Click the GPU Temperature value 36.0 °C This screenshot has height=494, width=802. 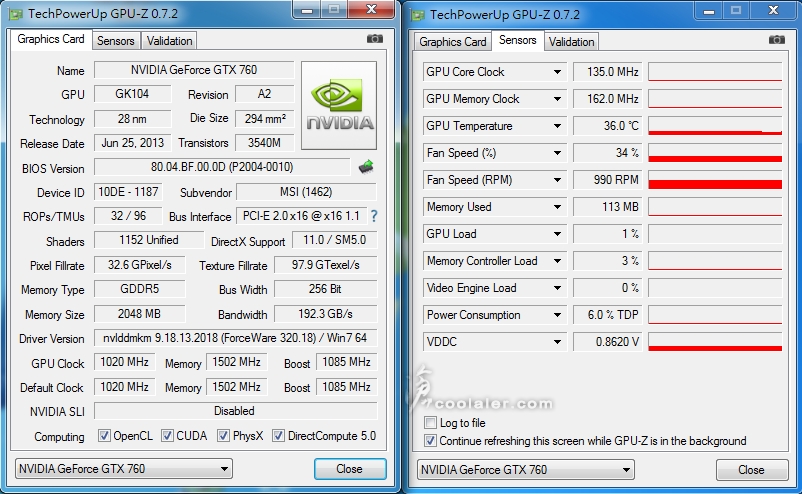(x=608, y=126)
